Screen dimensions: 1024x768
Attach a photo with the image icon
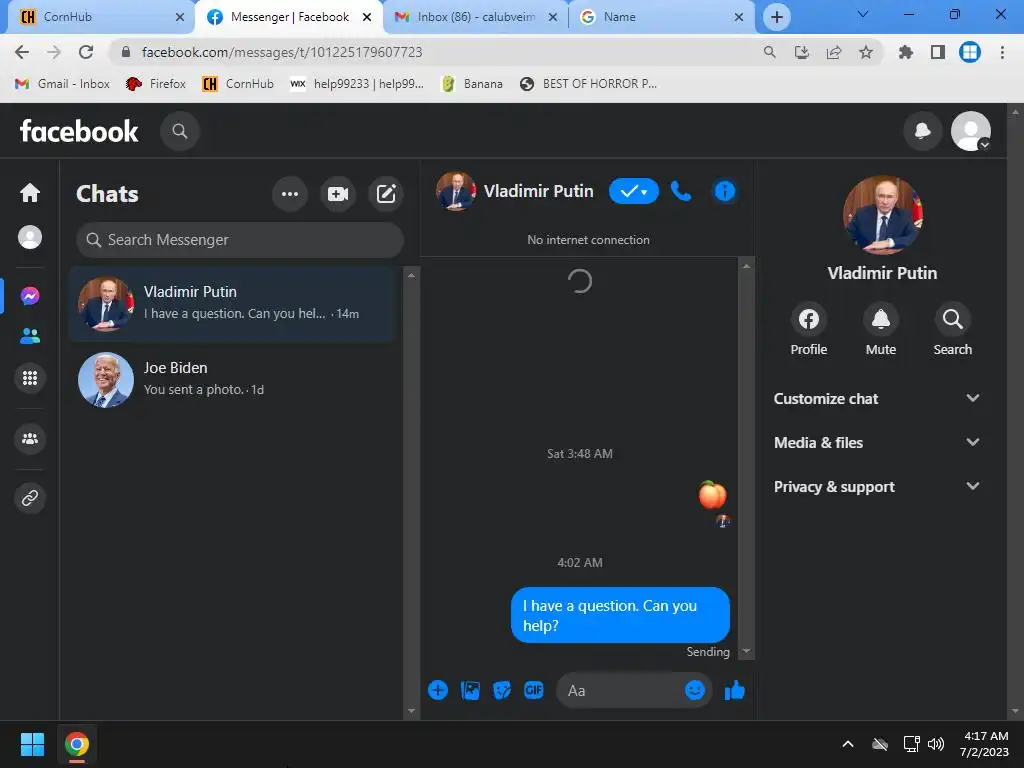(x=470, y=690)
